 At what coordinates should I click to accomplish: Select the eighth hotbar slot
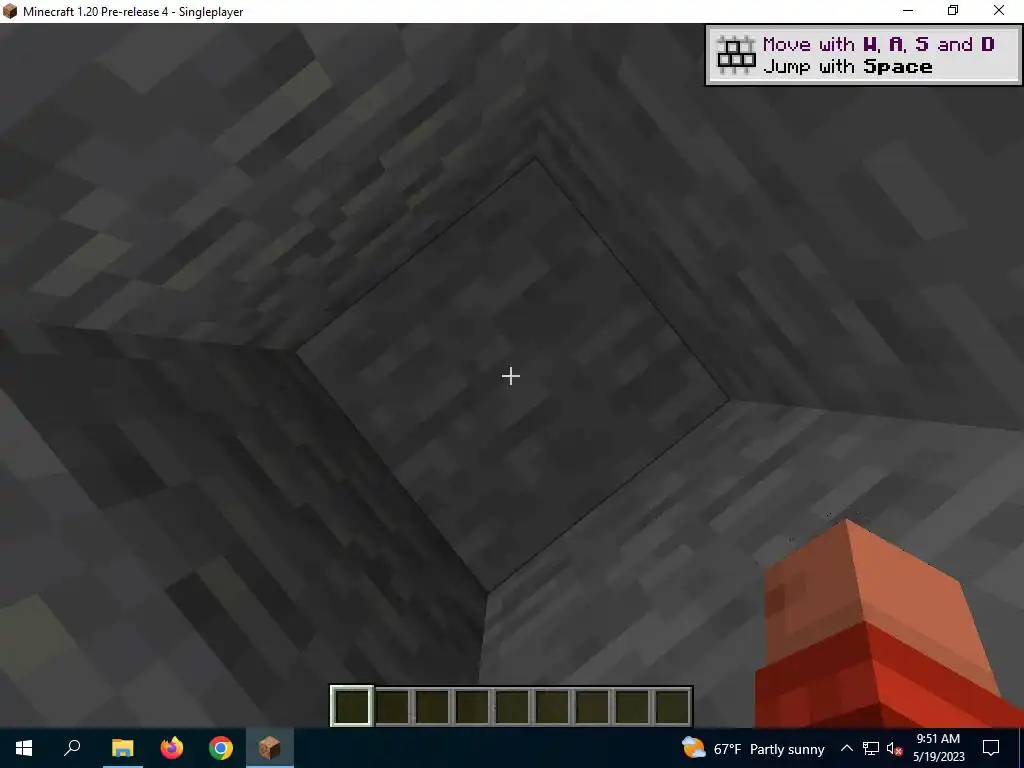point(632,706)
